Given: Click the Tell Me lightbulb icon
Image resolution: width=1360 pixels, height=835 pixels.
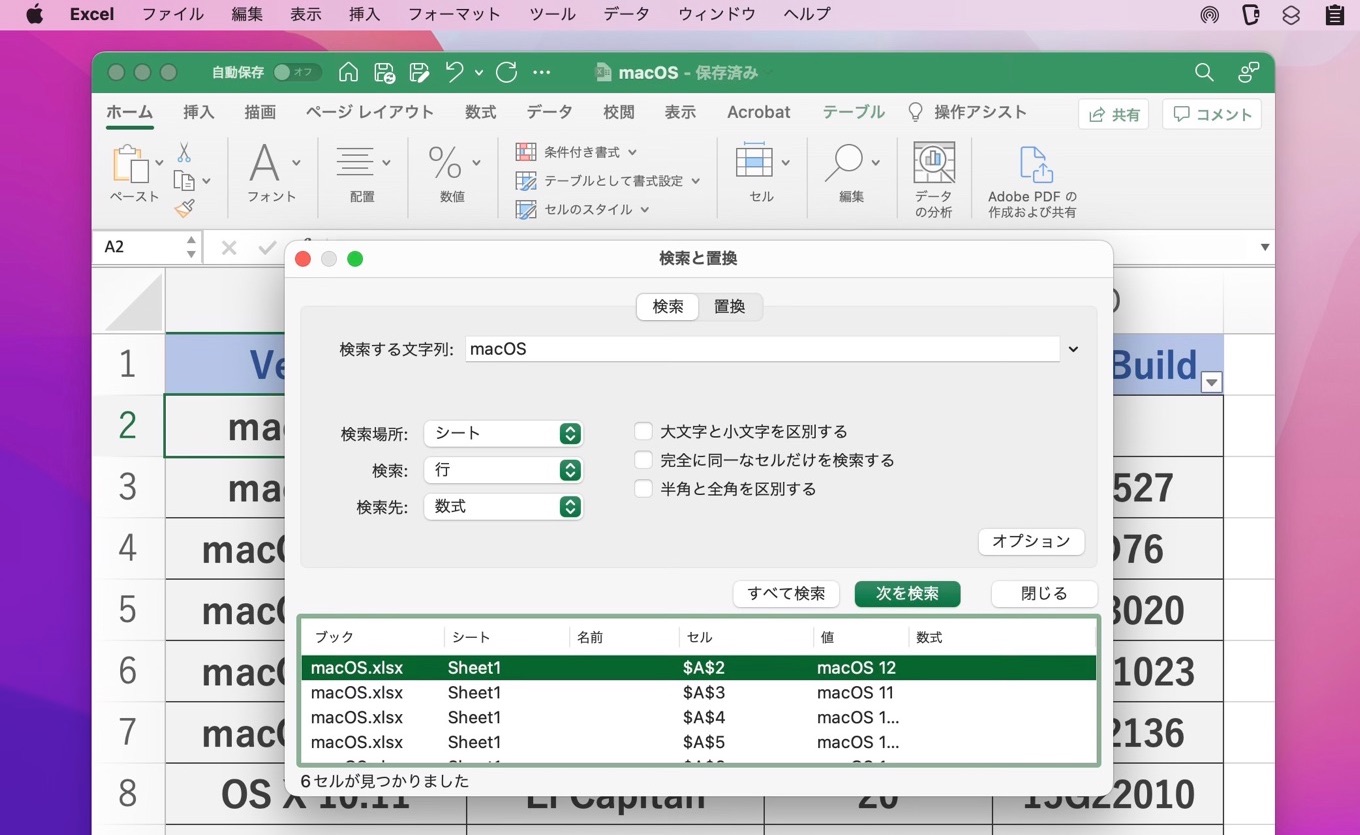Looking at the screenshot, I should (915, 112).
